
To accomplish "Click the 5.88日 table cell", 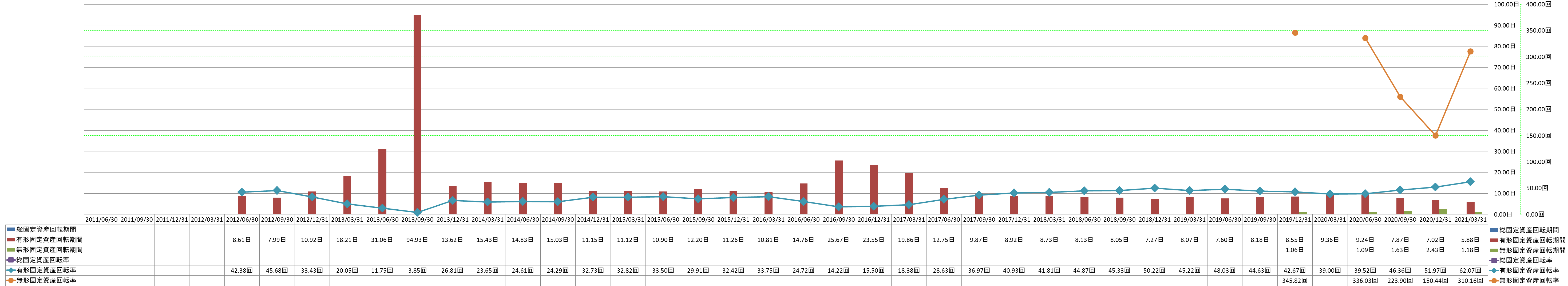I will (x=1471, y=240).
